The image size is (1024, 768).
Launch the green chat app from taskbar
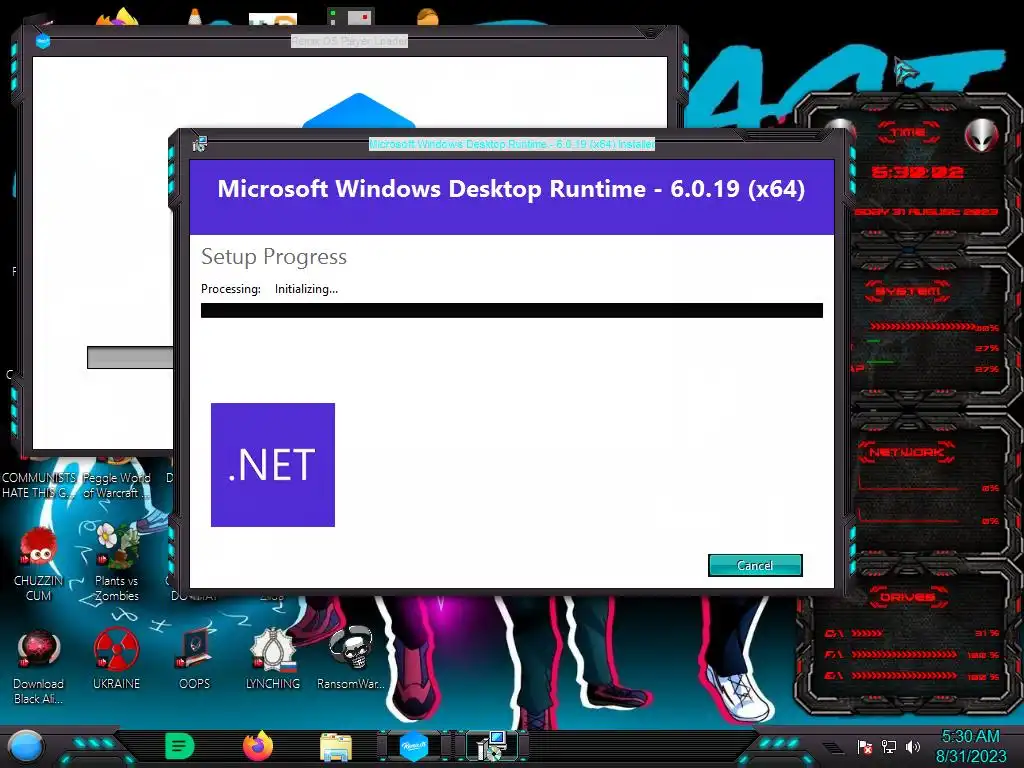click(180, 746)
